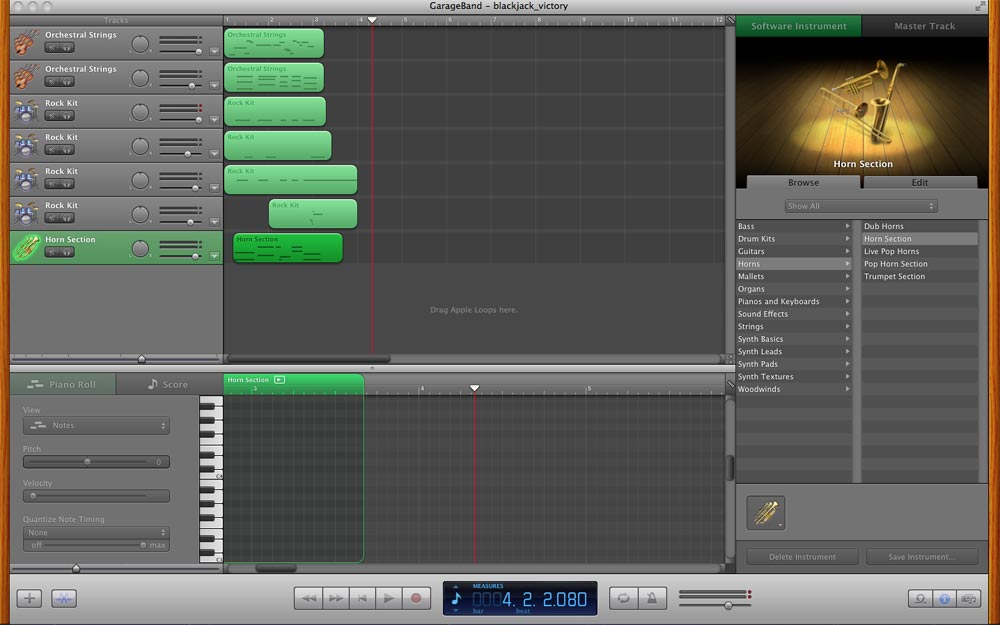Toggle the Metronome button
Screen dimensions: 1000x625
[x=651, y=598]
